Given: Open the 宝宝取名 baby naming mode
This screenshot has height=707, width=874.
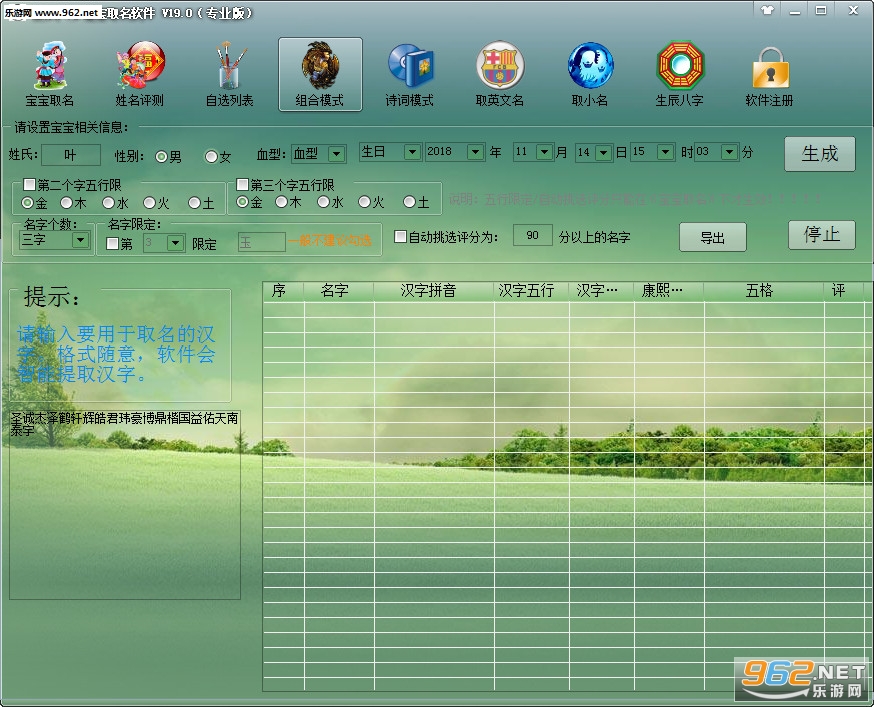Looking at the screenshot, I should pos(50,74).
